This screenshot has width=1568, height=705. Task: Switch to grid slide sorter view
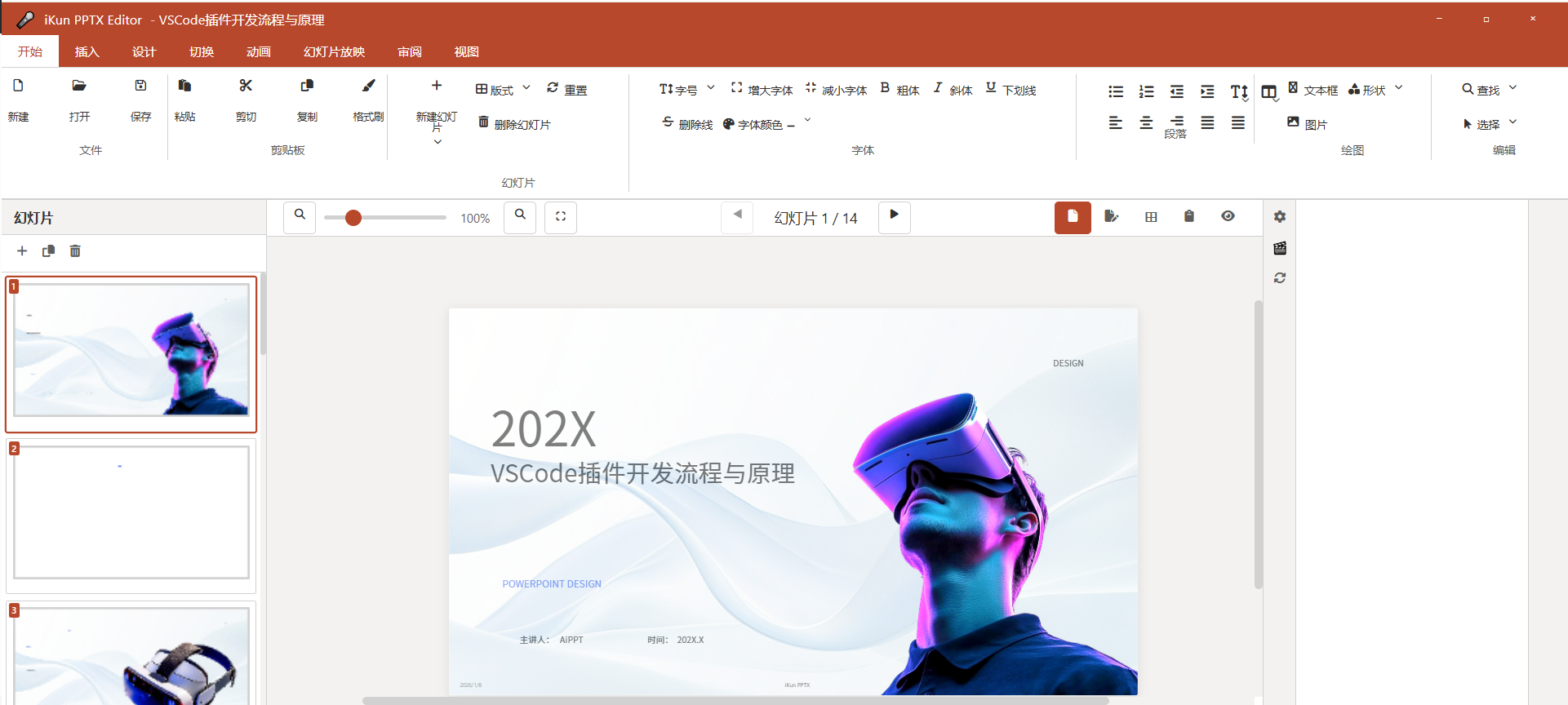coord(1151,217)
